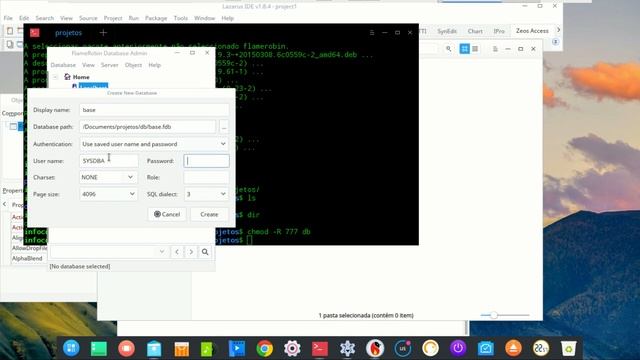Screen dimensions: 640x360
Task: Go to previous search result in FlameRobin
Action: [177, 252]
